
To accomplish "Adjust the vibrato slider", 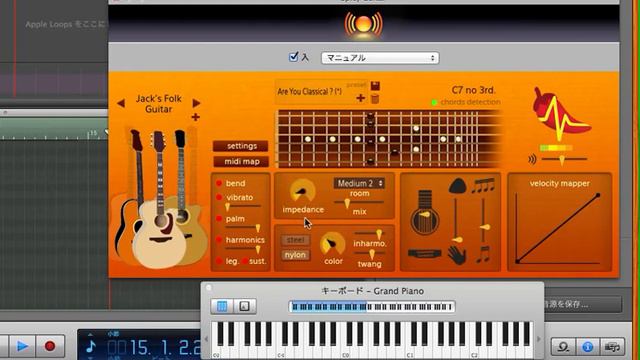I will 244,207.
